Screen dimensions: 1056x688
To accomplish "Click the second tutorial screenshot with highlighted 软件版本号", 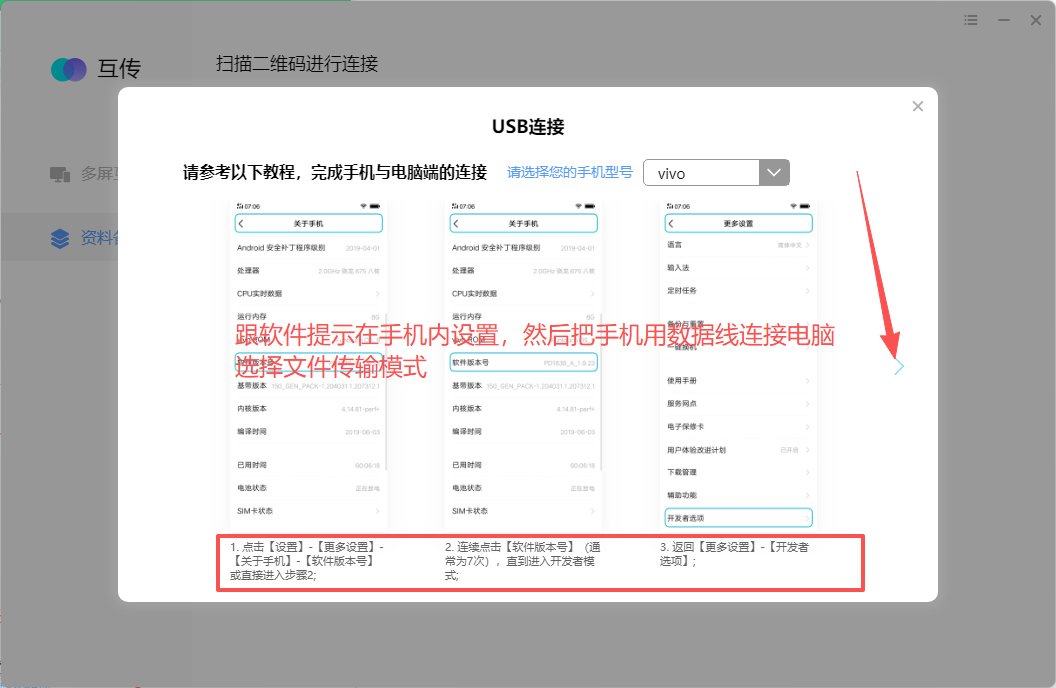I will point(523,364).
